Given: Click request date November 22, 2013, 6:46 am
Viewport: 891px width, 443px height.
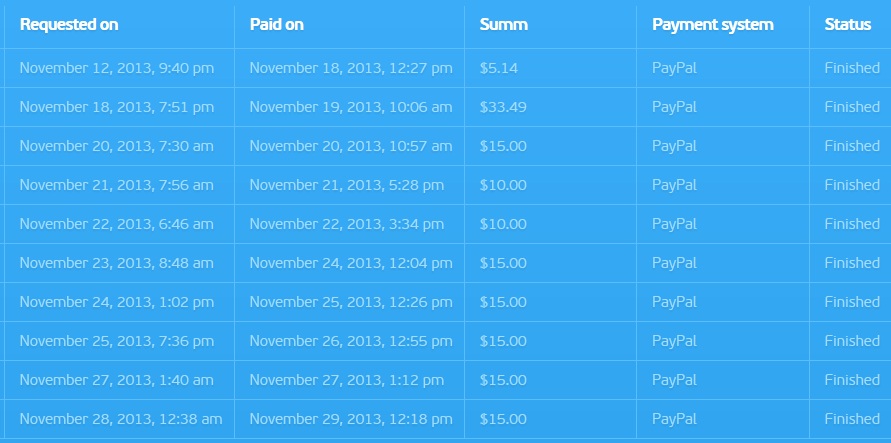Looking at the screenshot, I should tap(117, 224).
